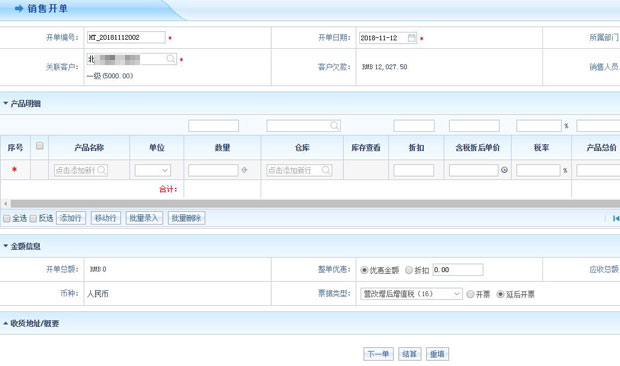This screenshot has width=620, height=366.
Task: Toggle the table header select-all checkbox
Action: pyautogui.click(x=40, y=146)
